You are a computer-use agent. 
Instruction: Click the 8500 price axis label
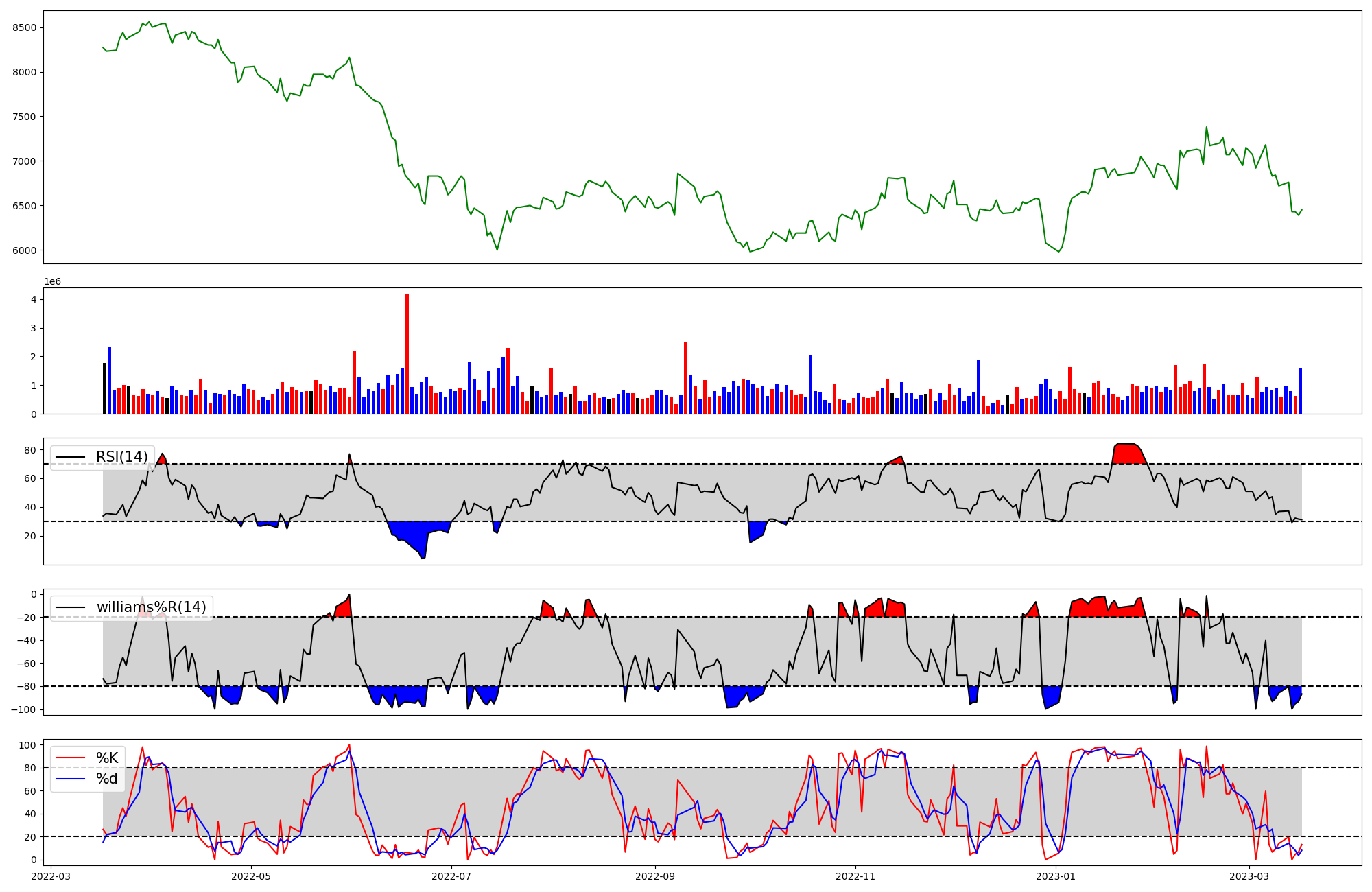(24, 27)
